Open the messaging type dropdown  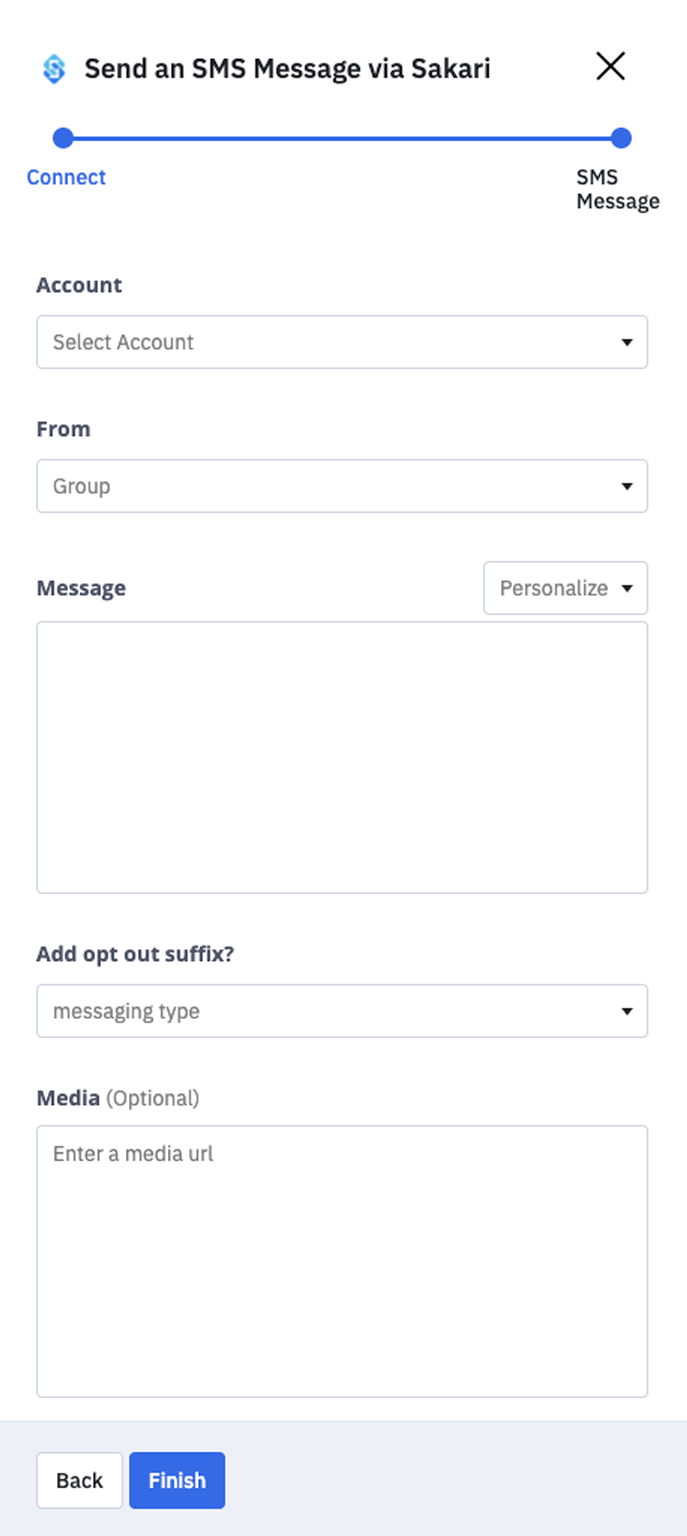coord(342,1011)
